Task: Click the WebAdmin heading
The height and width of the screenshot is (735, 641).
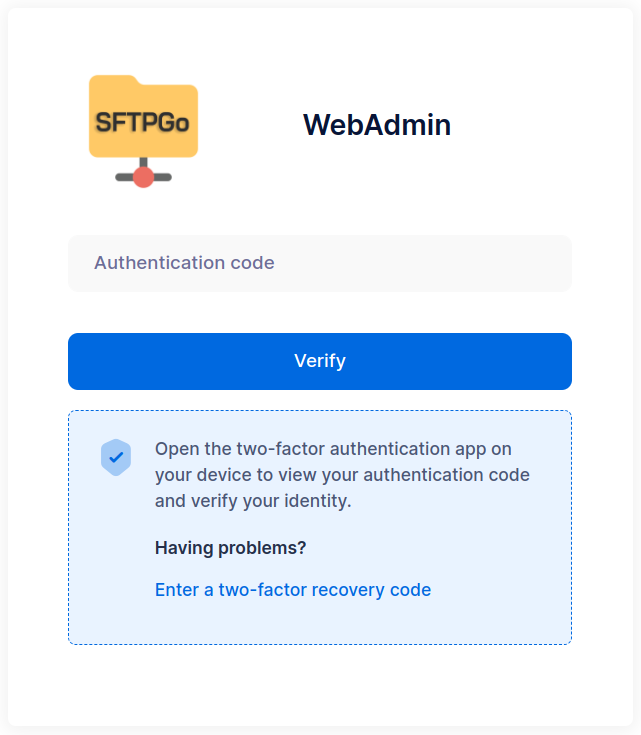Action: coord(377,125)
